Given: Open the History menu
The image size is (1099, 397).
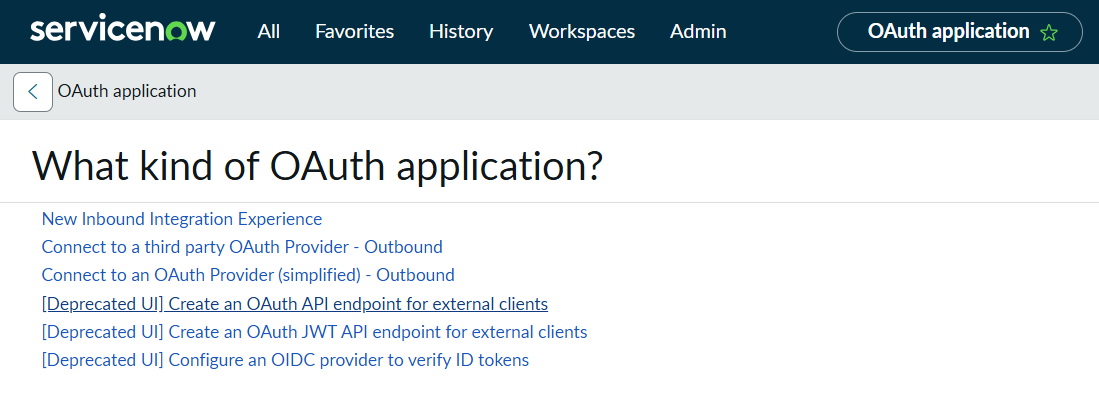Looking at the screenshot, I should pyautogui.click(x=461, y=32).
